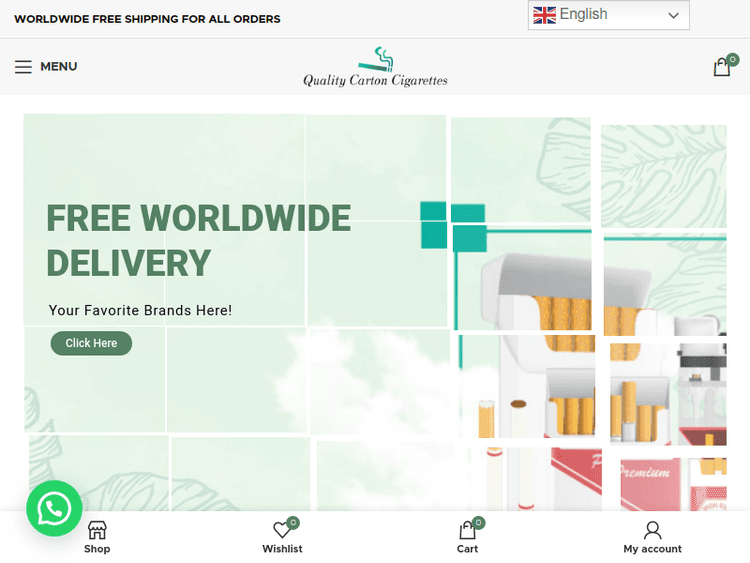Open the Wishlist heart icon
This screenshot has width=750, height=563.
(x=282, y=530)
